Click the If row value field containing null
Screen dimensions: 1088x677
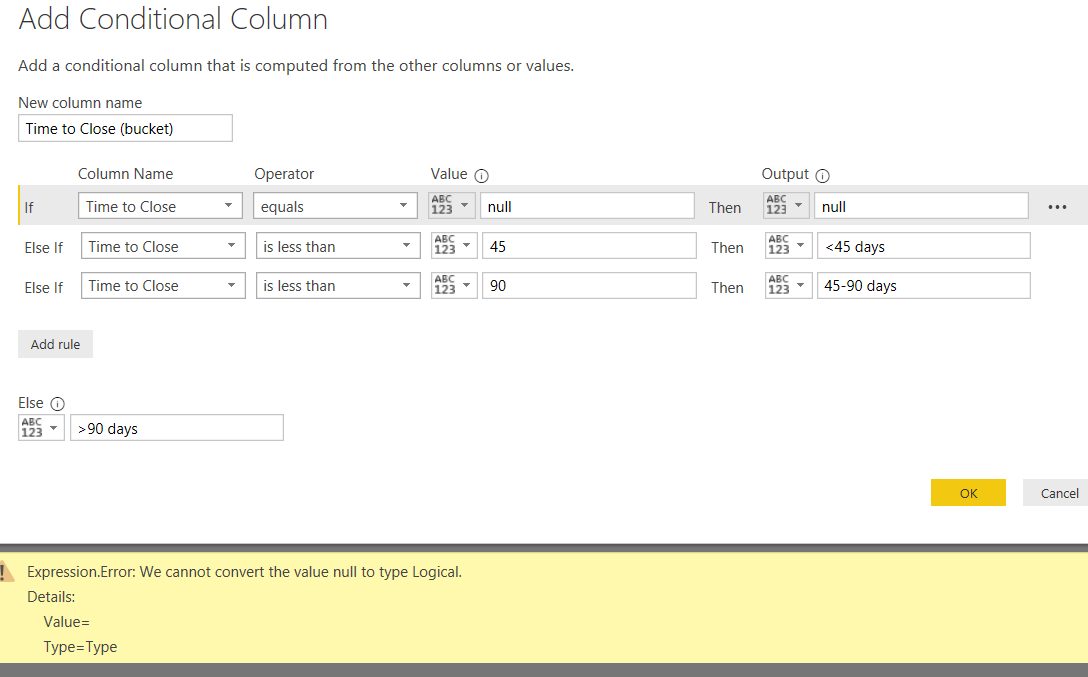point(587,206)
